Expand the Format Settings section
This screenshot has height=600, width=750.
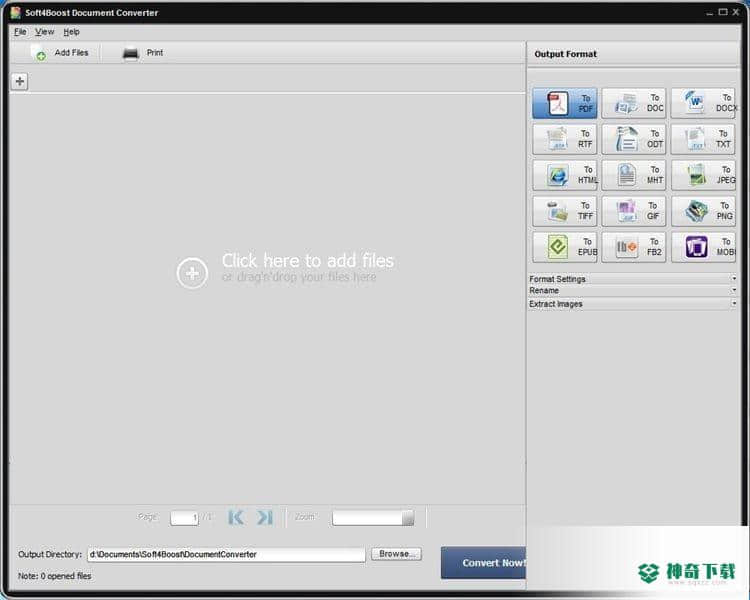click(x=632, y=278)
